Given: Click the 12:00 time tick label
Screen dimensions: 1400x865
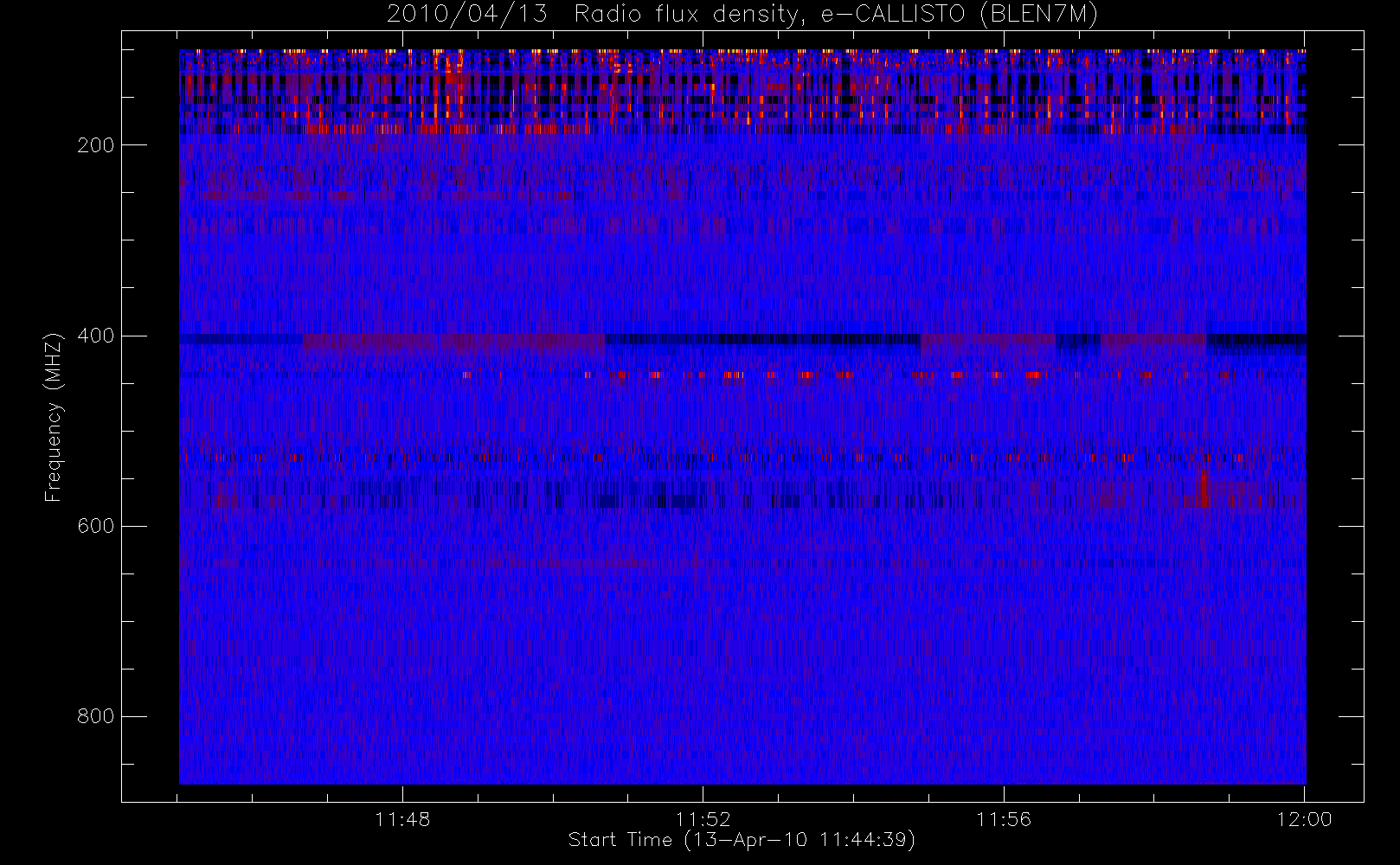Looking at the screenshot, I should [1304, 819].
